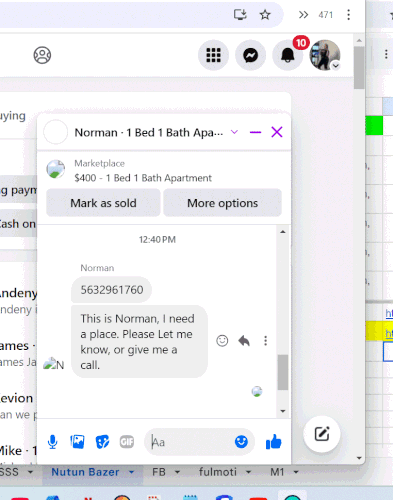This screenshot has height=500, width=393.
Task: Click the chat scrollbar thumb
Action: coord(283,372)
